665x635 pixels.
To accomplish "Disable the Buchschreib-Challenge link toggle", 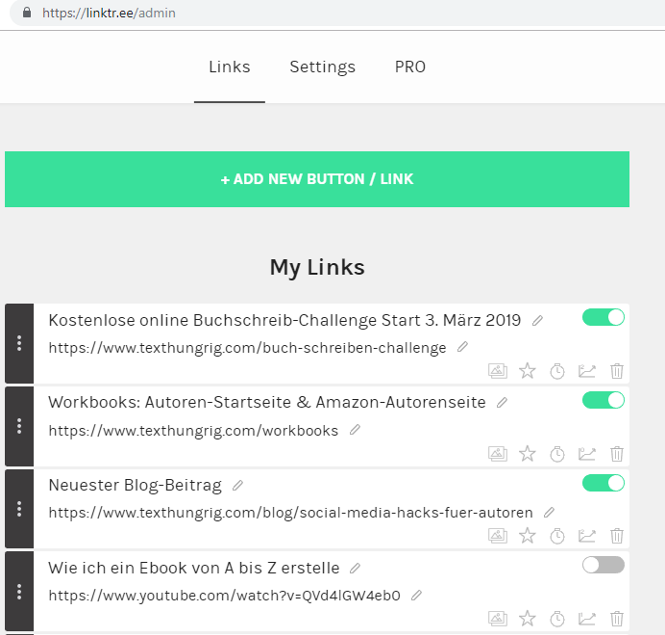I will [603, 317].
